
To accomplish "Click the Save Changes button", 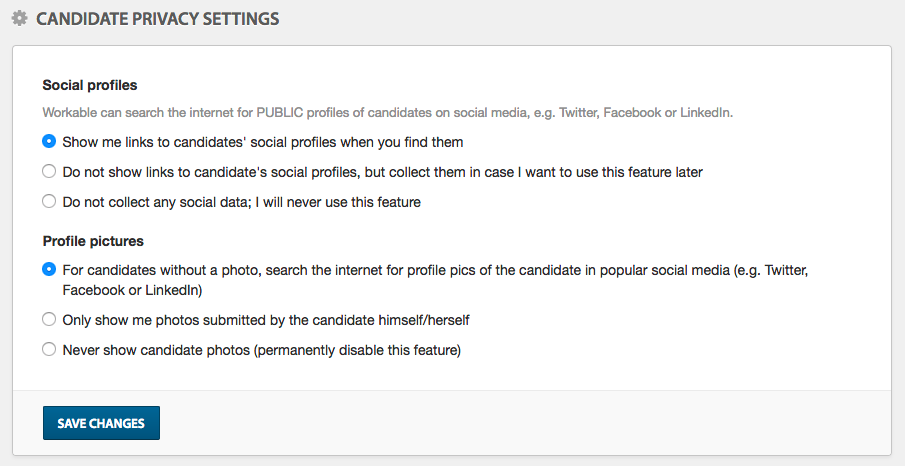I will [101, 423].
